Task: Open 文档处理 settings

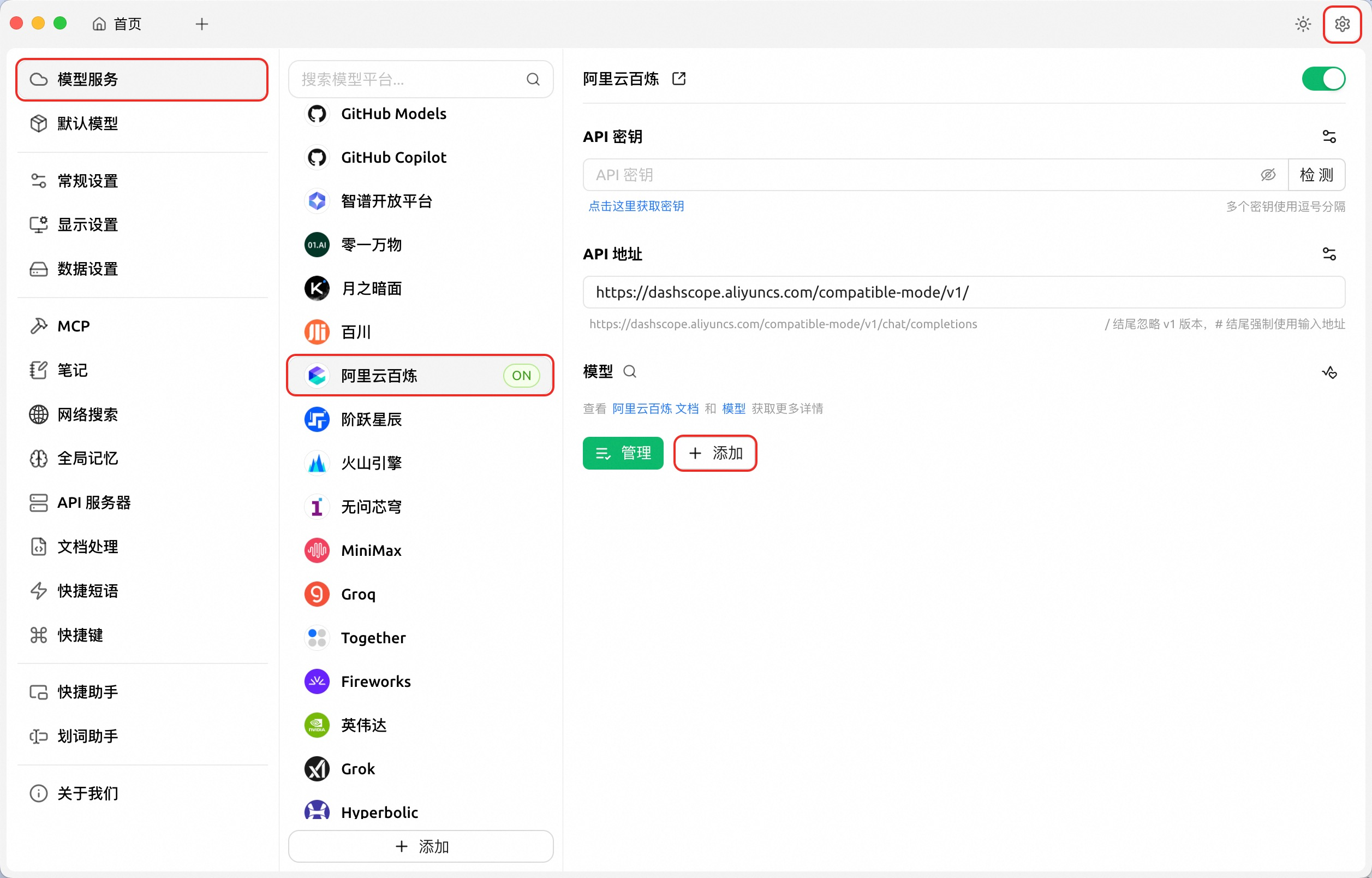Action: [x=142, y=547]
